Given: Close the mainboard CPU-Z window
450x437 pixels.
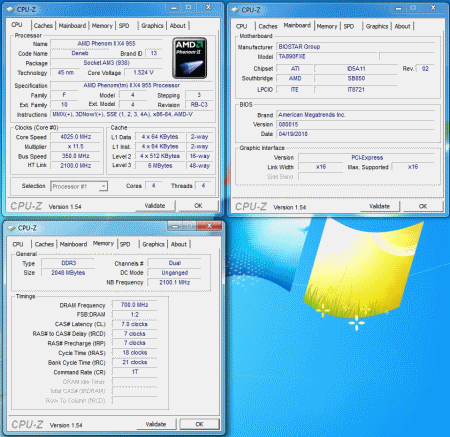Looking at the screenshot, I should coord(433,8).
